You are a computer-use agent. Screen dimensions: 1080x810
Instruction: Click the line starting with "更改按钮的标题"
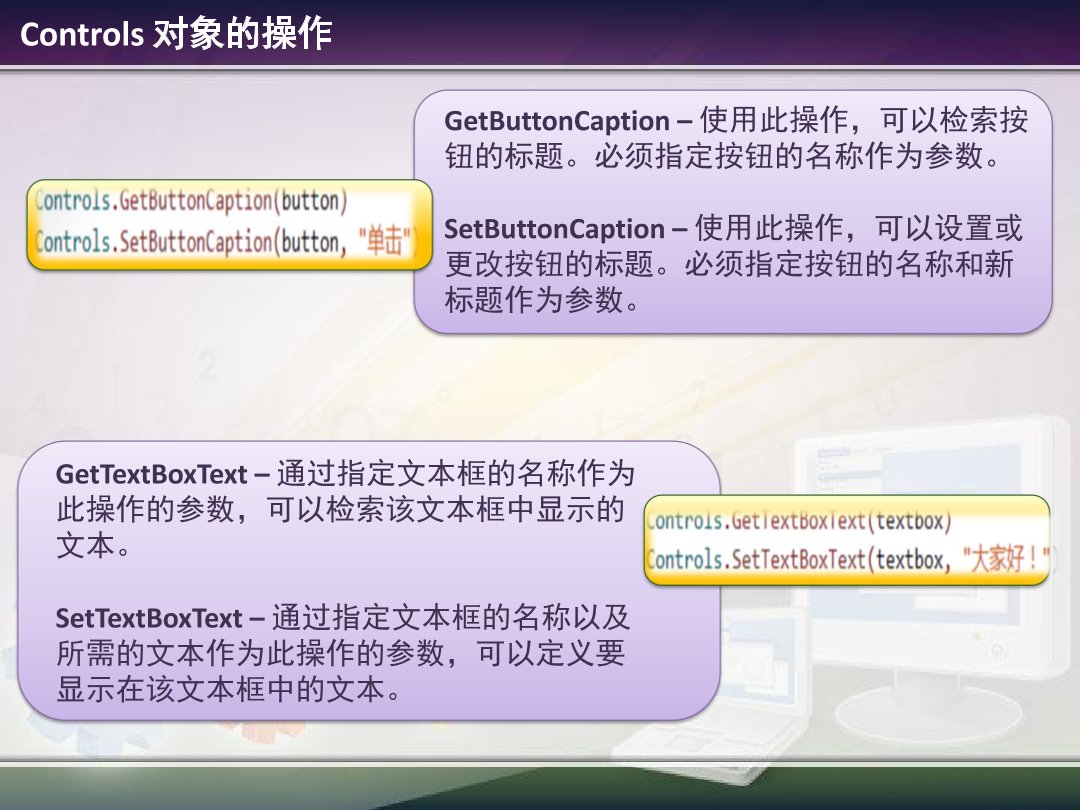click(x=729, y=264)
